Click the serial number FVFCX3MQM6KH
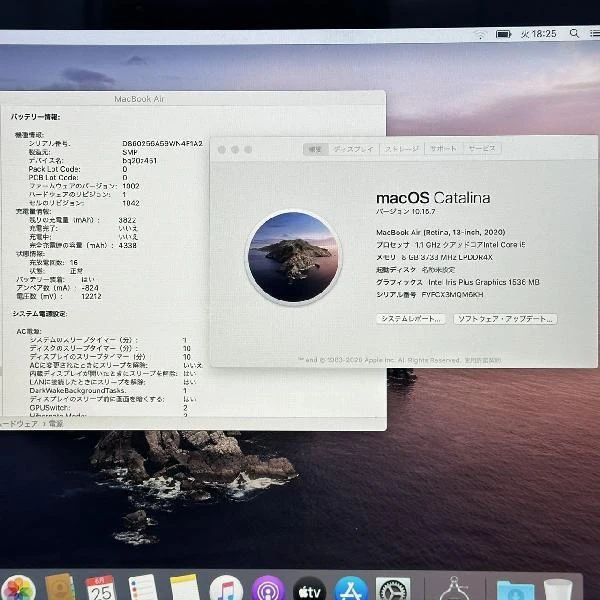This screenshot has height=600, width=600. (452, 295)
